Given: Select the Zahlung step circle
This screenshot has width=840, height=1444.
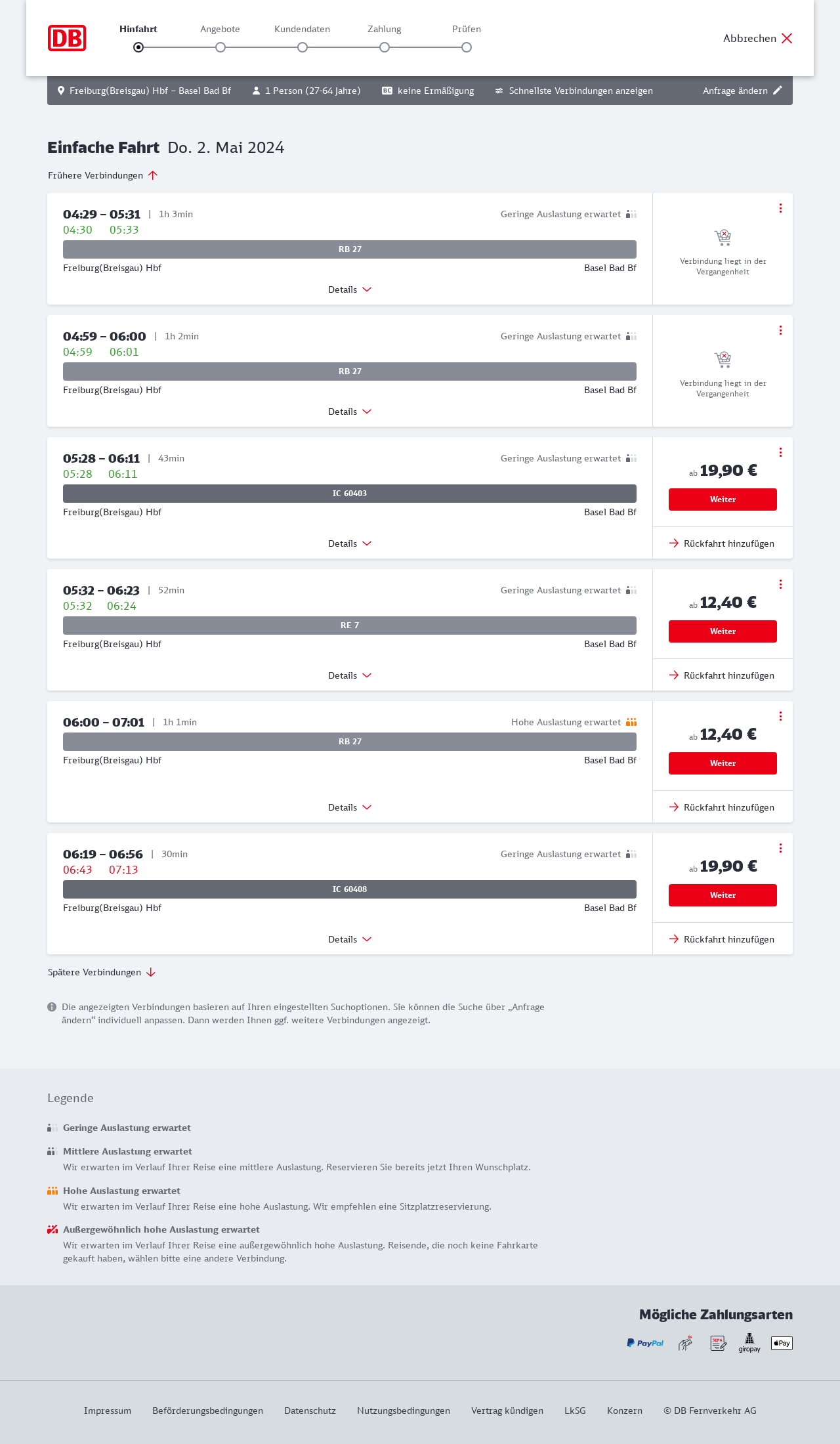Looking at the screenshot, I should pos(385,47).
